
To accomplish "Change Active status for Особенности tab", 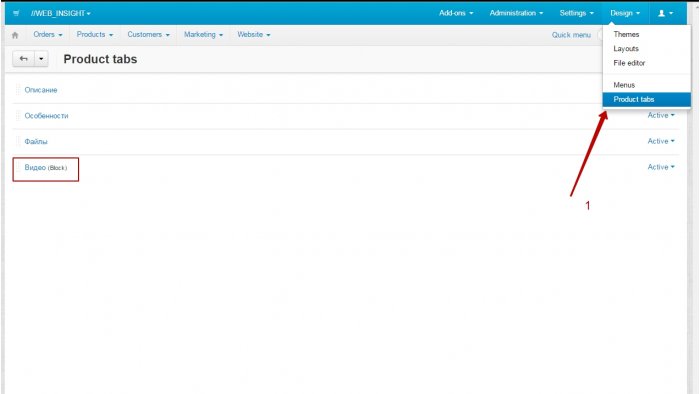I will tap(661, 115).
